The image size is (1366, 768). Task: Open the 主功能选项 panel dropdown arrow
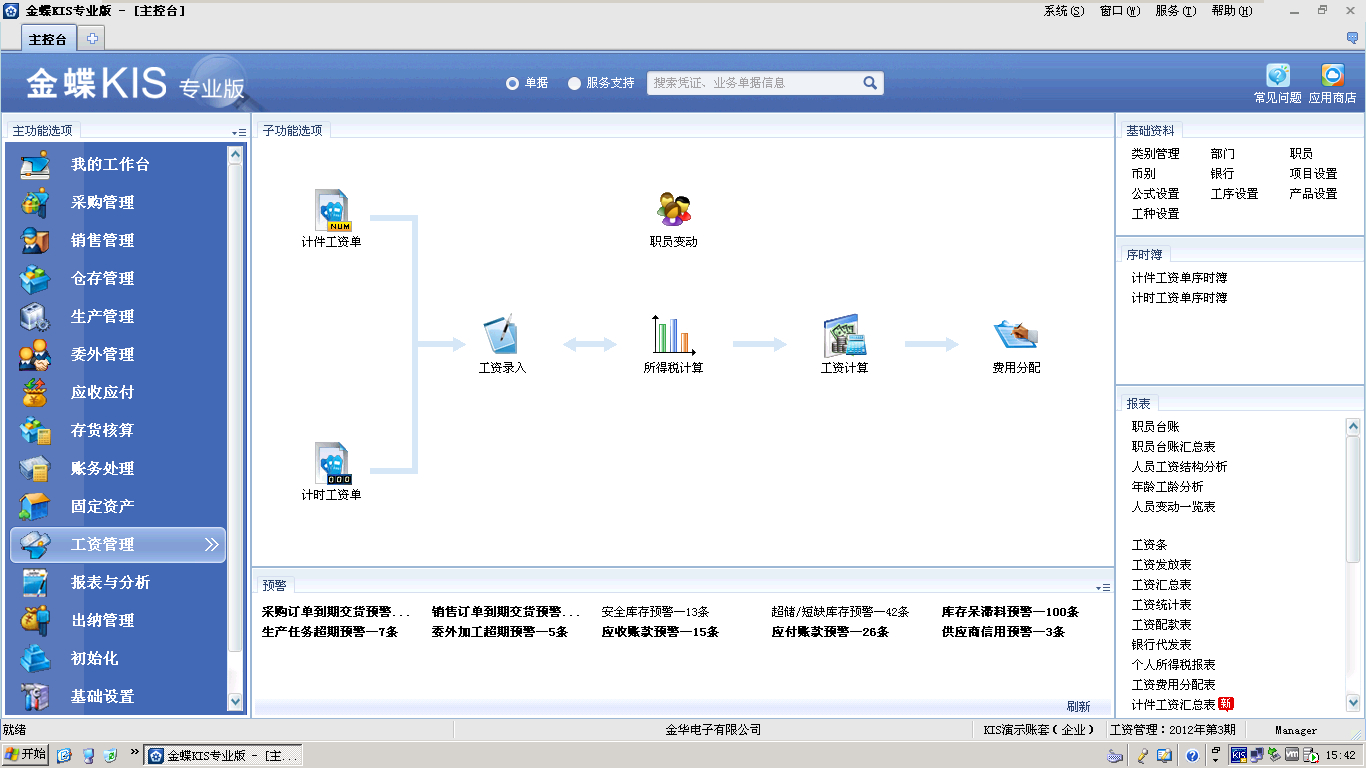pyautogui.click(x=238, y=132)
